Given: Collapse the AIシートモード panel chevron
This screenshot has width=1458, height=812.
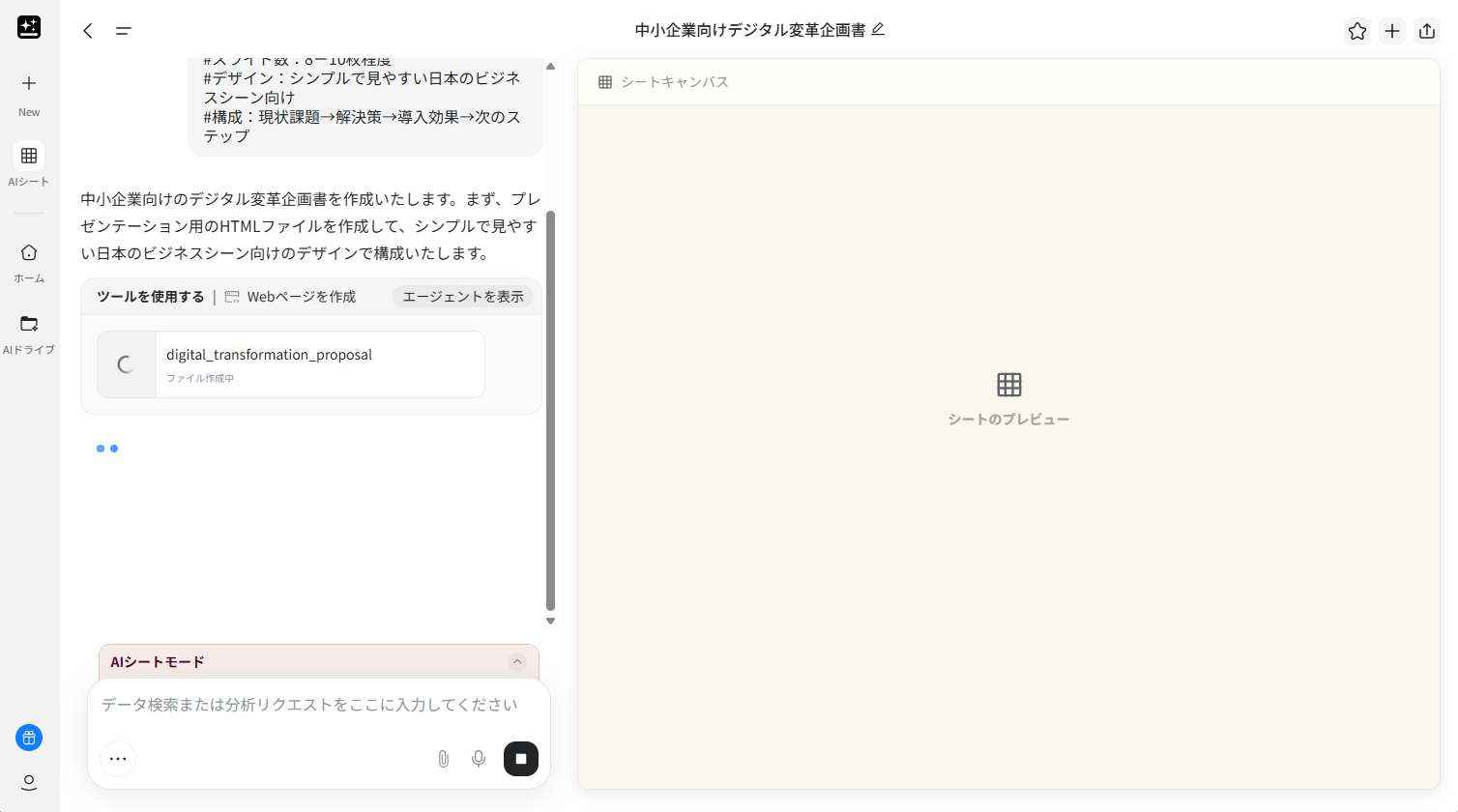Looking at the screenshot, I should click(517, 661).
